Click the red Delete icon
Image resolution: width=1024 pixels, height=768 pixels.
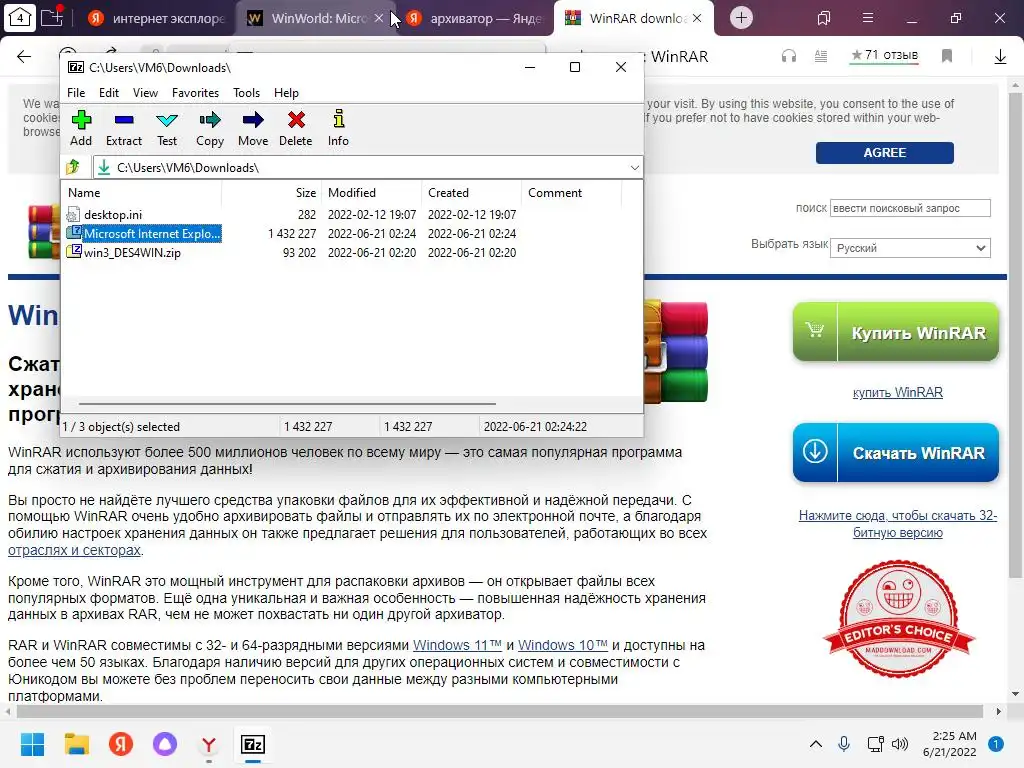[296, 128]
